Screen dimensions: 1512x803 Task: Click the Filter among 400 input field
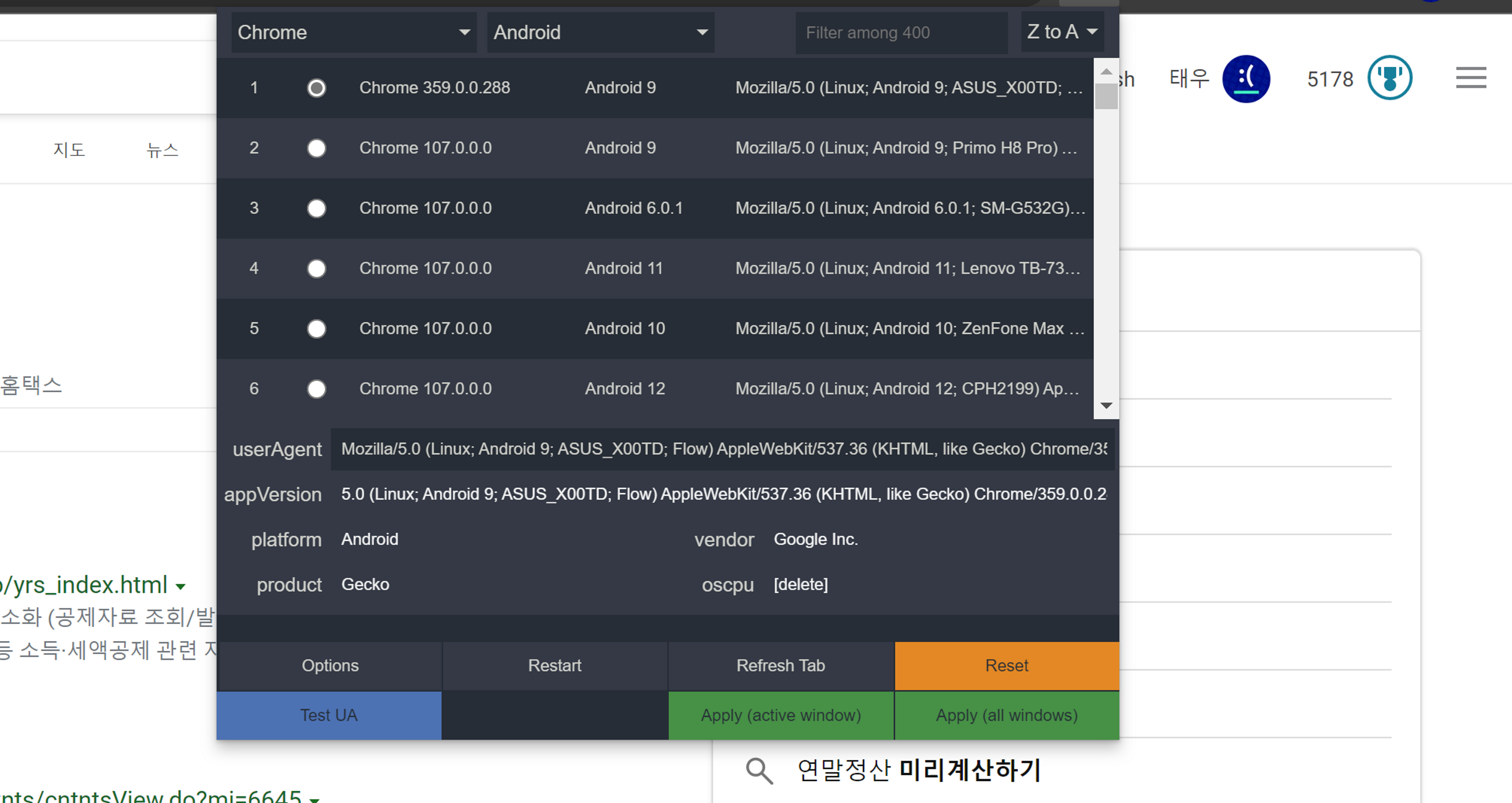(900, 33)
